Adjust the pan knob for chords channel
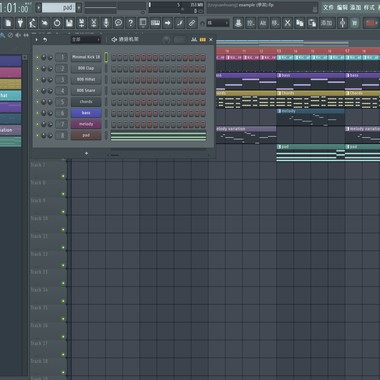The width and height of the screenshot is (380, 380). pos(44,102)
